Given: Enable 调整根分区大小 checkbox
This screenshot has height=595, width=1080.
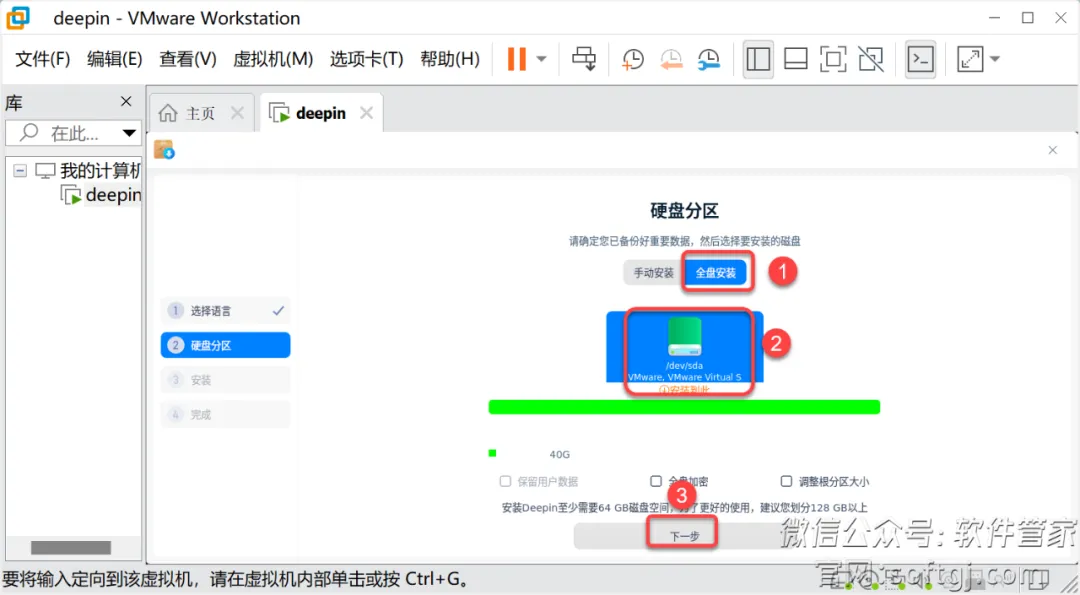Looking at the screenshot, I should click(x=786, y=481).
